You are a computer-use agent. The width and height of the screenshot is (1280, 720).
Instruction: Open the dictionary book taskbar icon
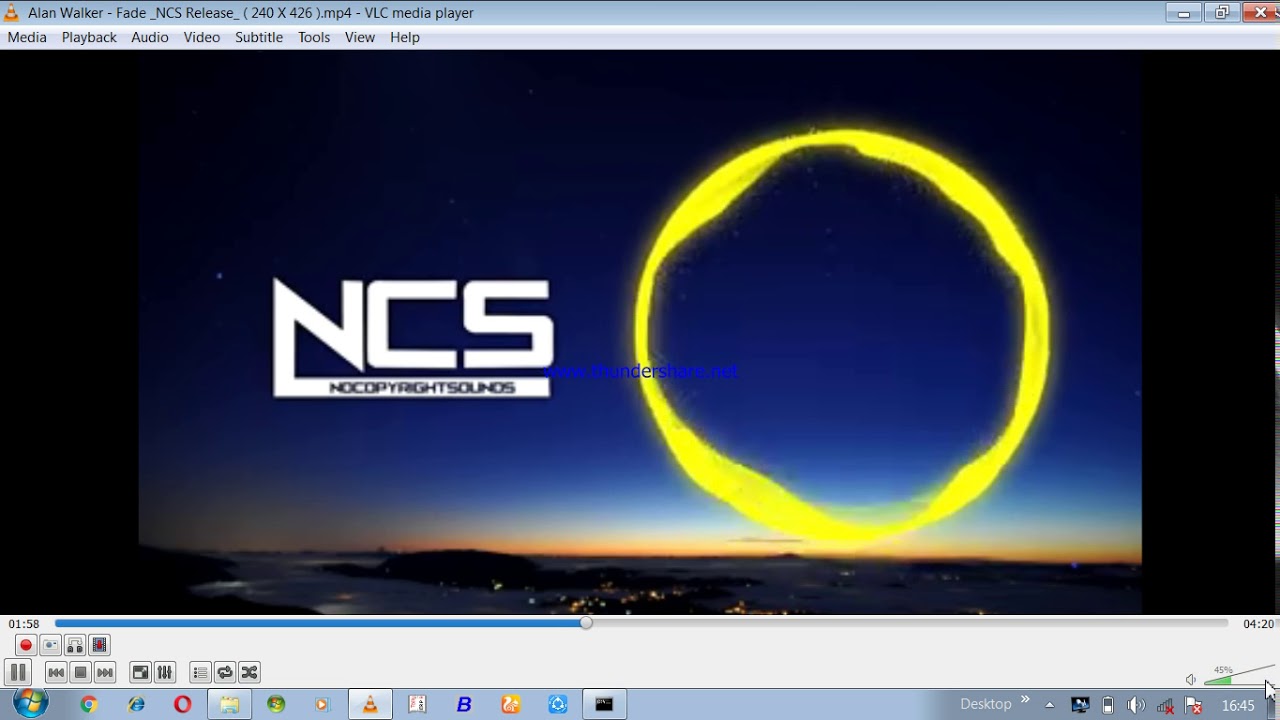(417, 705)
